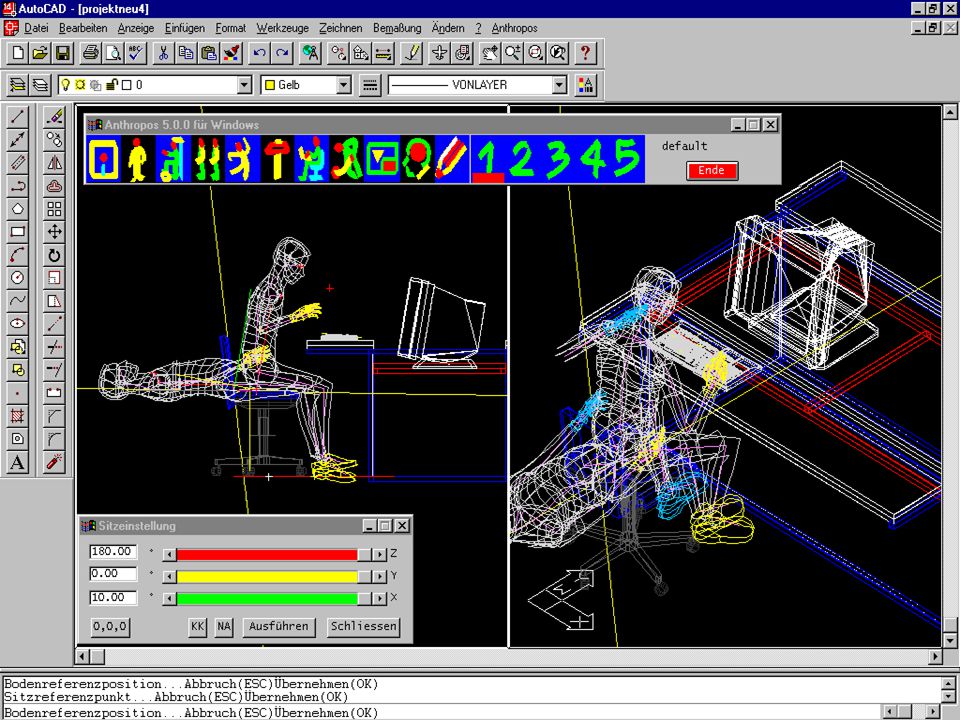
Task: Select the Ellipse draw tool
Action: [x=17, y=323]
